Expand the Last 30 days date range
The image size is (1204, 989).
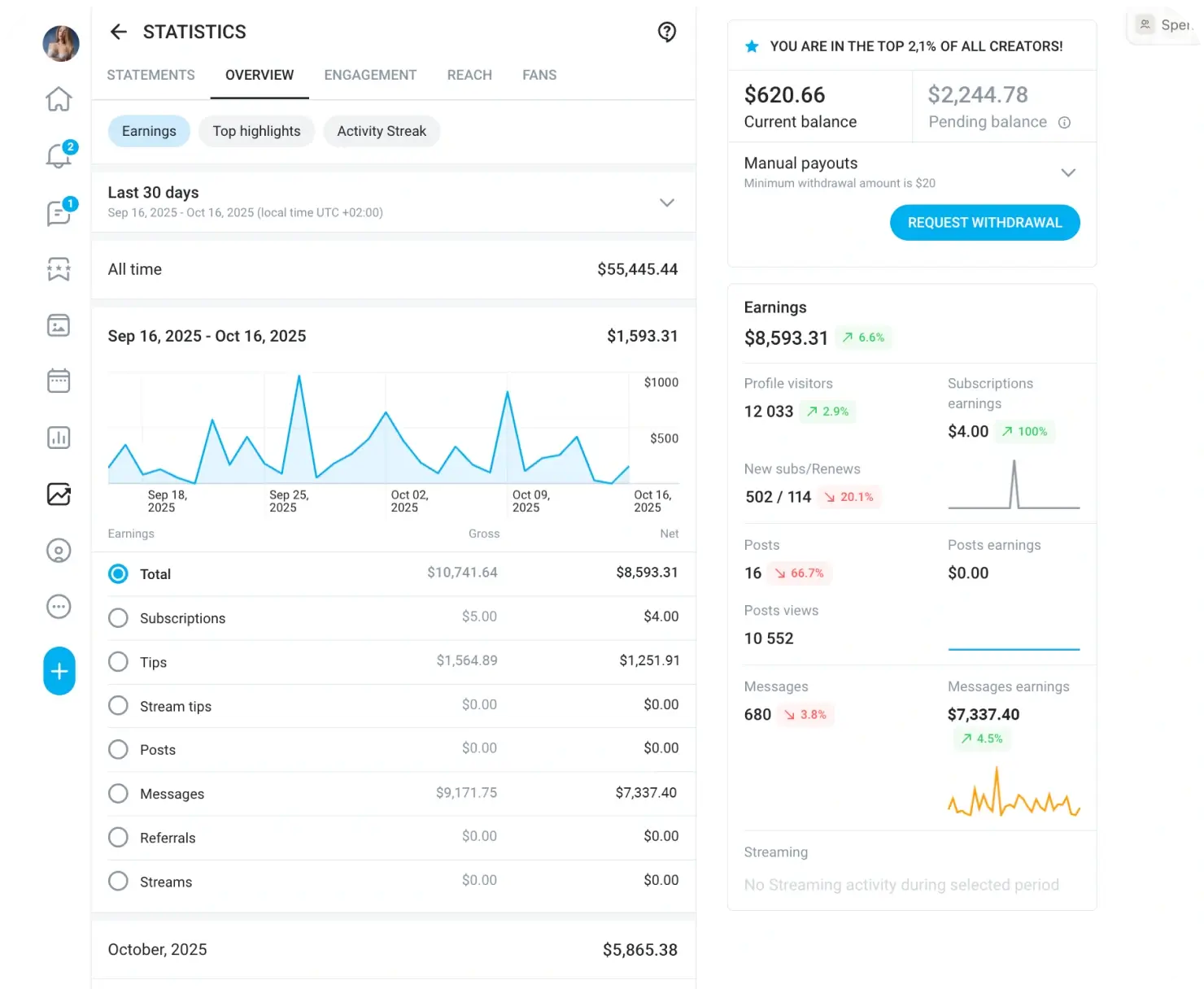point(666,203)
